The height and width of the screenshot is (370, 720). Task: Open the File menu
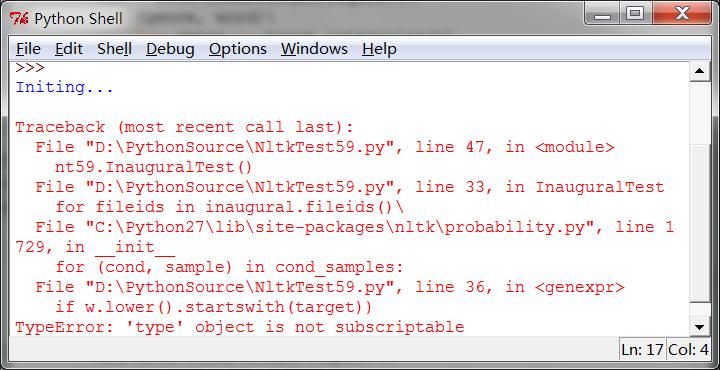[28, 49]
